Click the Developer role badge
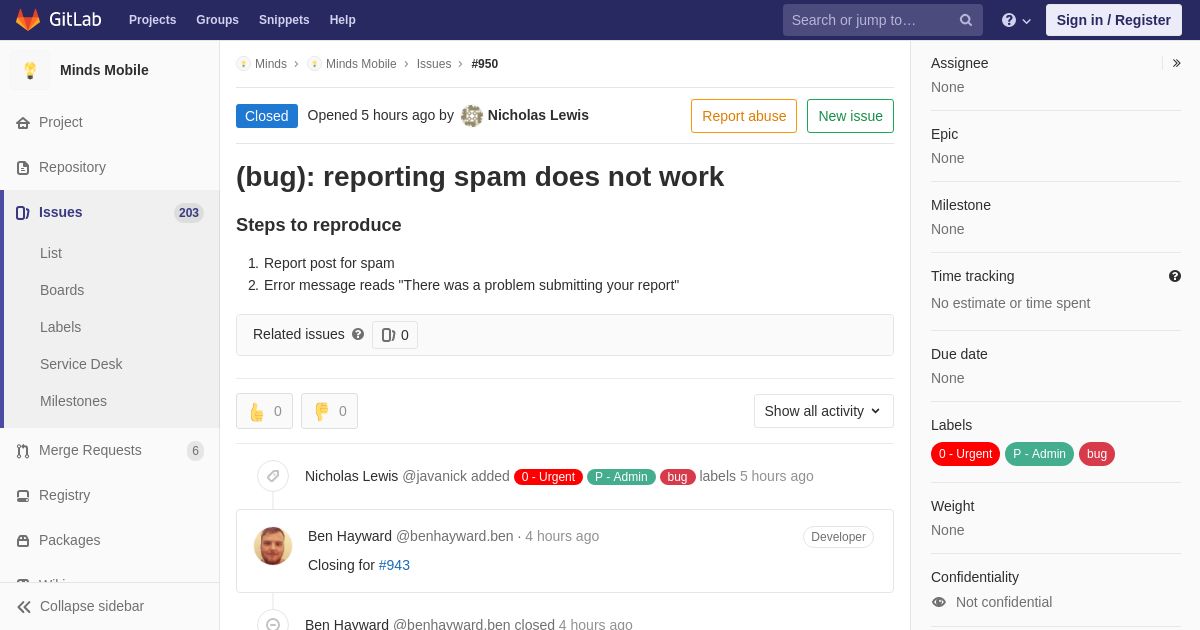 838,537
